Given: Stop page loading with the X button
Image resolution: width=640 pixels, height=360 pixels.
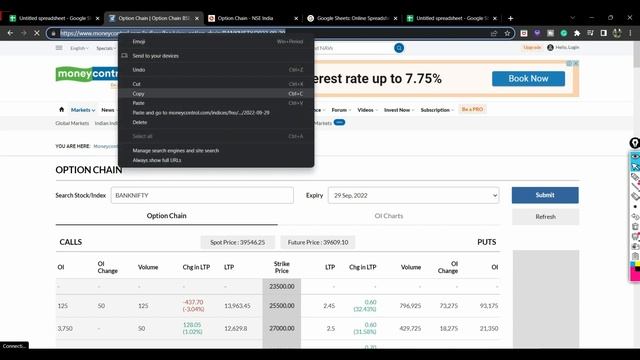Looking at the screenshot, I should click(36, 33).
